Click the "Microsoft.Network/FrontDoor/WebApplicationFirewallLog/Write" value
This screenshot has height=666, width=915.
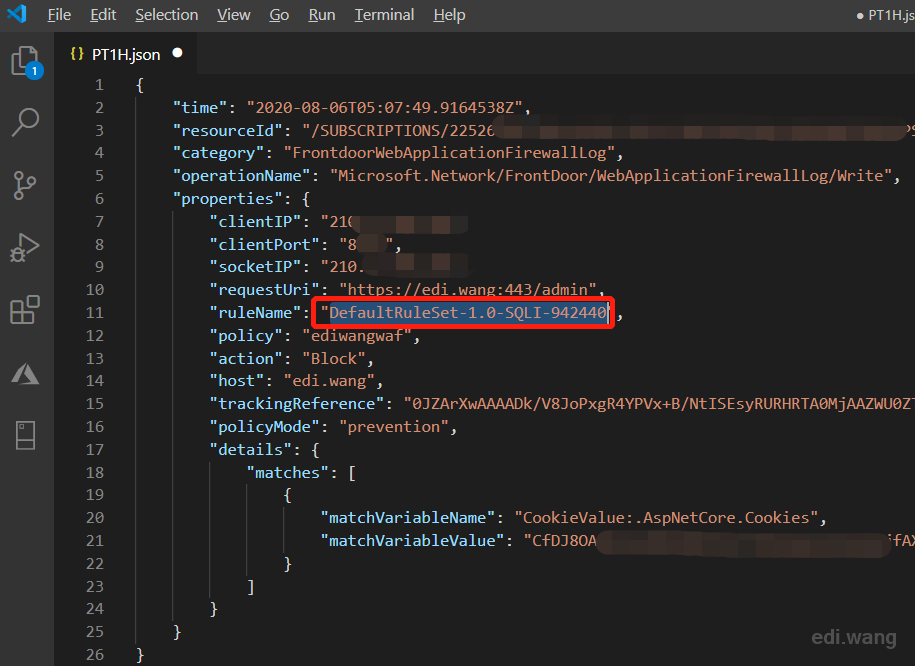pos(611,176)
